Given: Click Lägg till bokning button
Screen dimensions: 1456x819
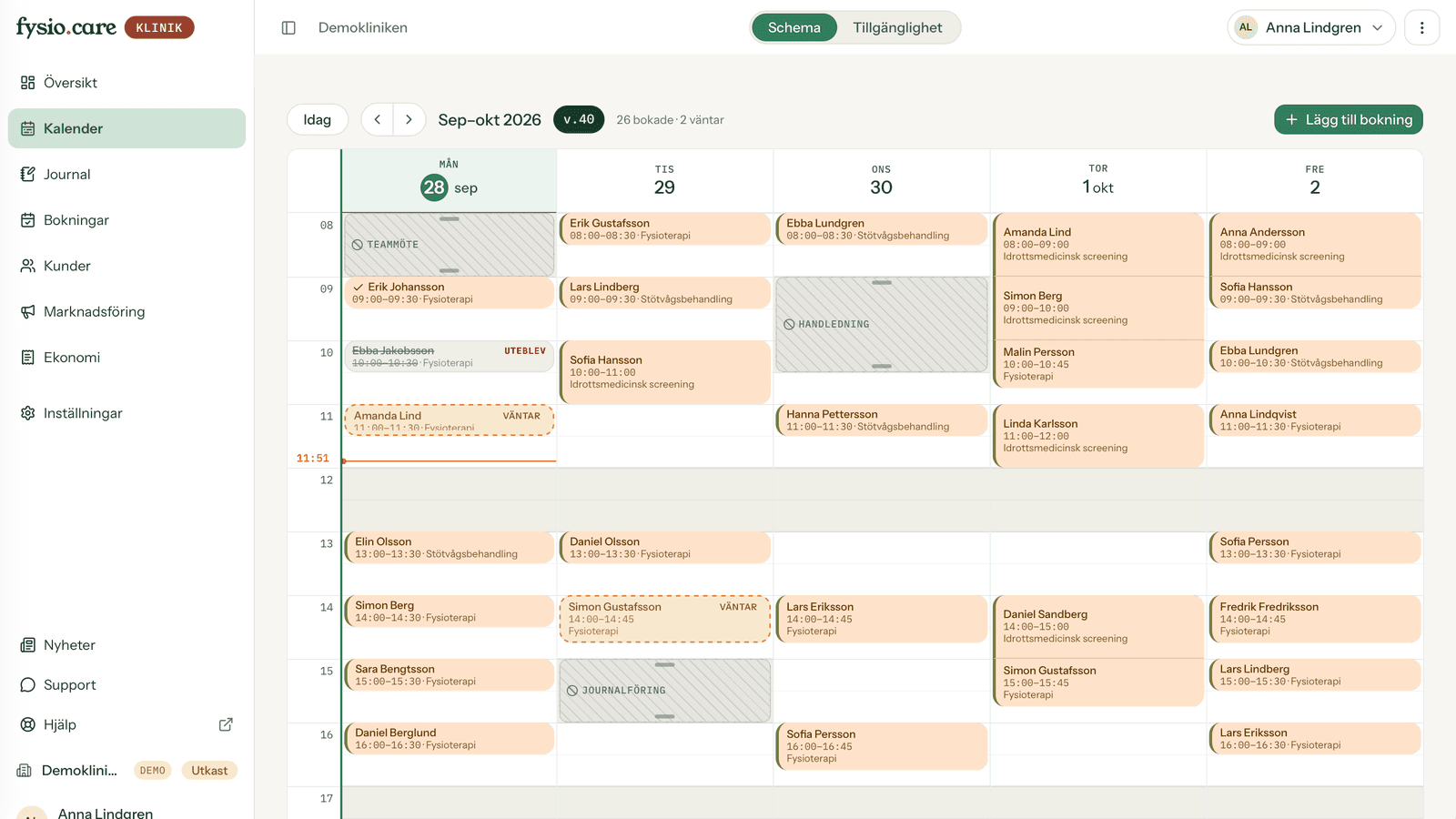Looking at the screenshot, I should [x=1349, y=119].
